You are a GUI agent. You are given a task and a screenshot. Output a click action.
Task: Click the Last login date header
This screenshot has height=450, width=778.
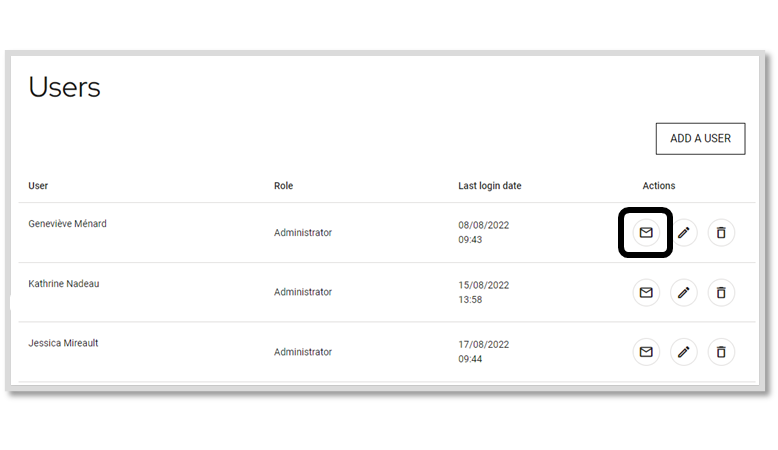tap(489, 186)
